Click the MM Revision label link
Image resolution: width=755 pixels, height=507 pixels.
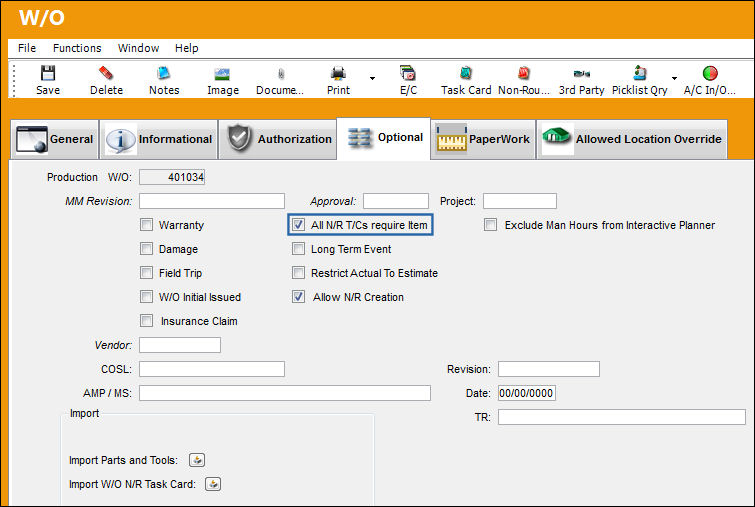[x=98, y=201]
